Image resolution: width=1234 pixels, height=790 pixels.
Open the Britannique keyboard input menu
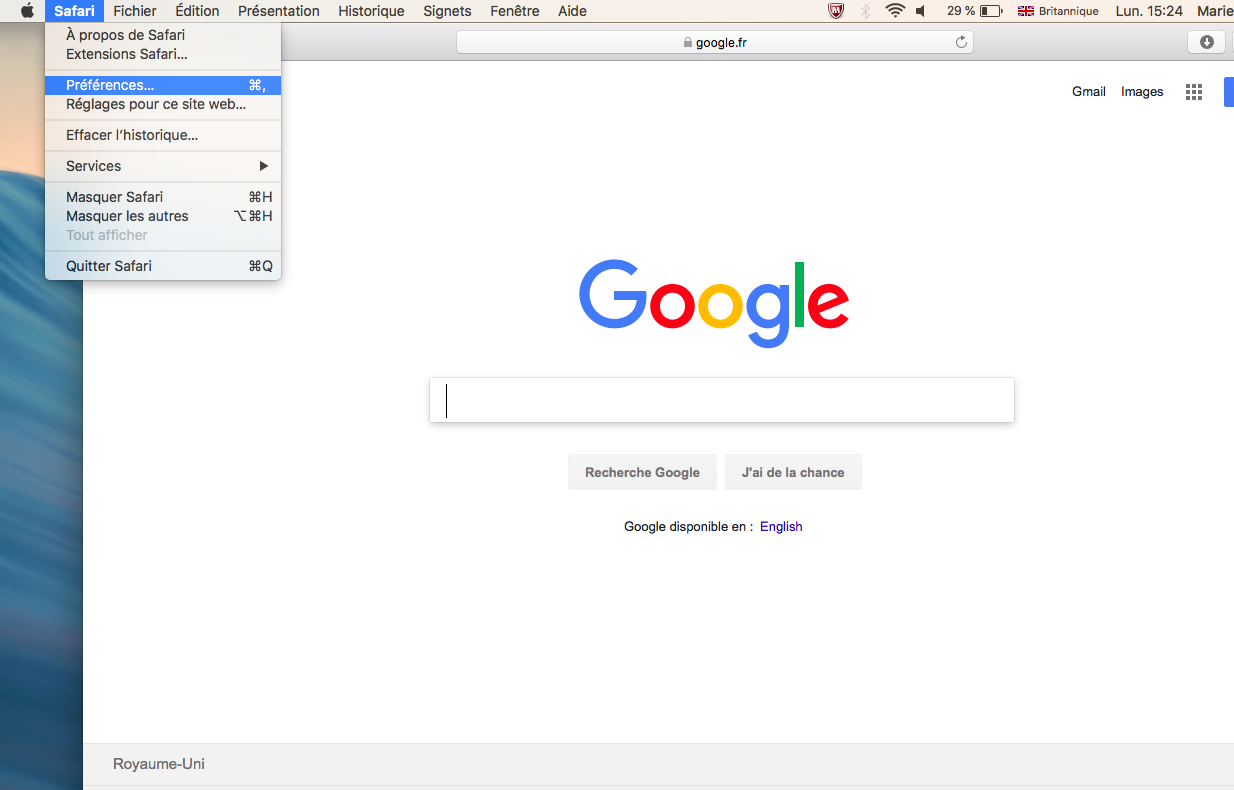1058,11
